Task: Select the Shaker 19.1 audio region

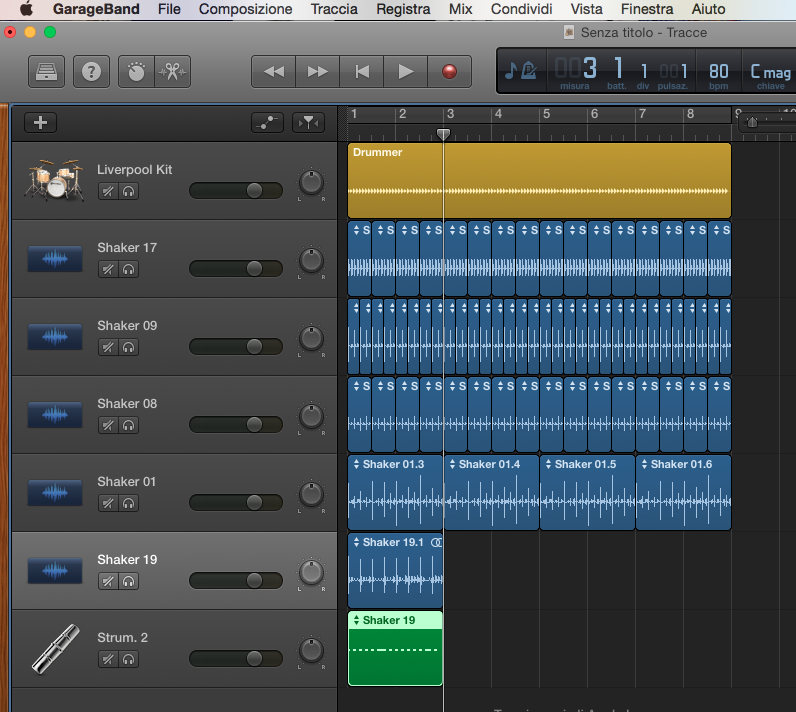Action: point(395,570)
